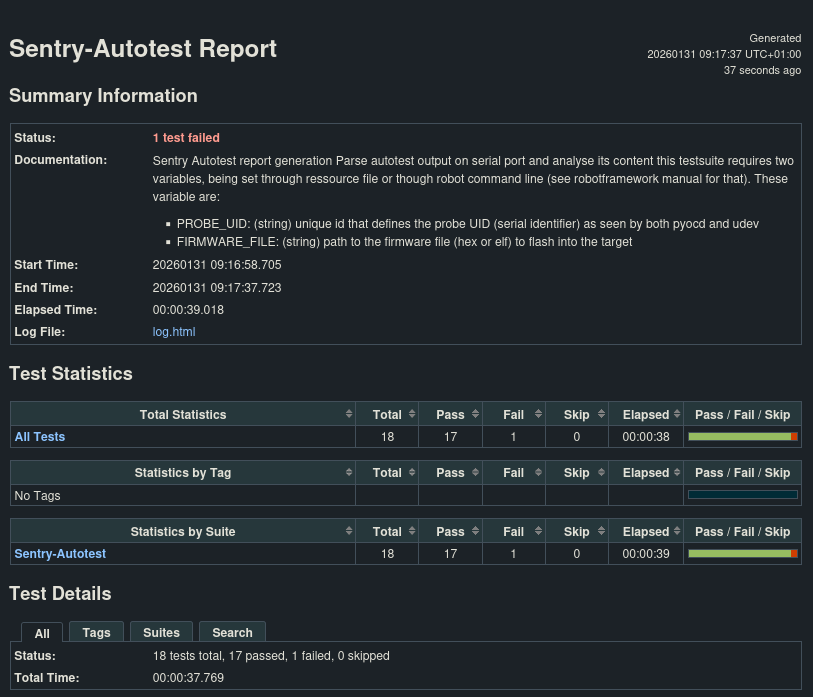Switch to the Tags tab
Viewport: 813px width, 697px height.
point(96,633)
